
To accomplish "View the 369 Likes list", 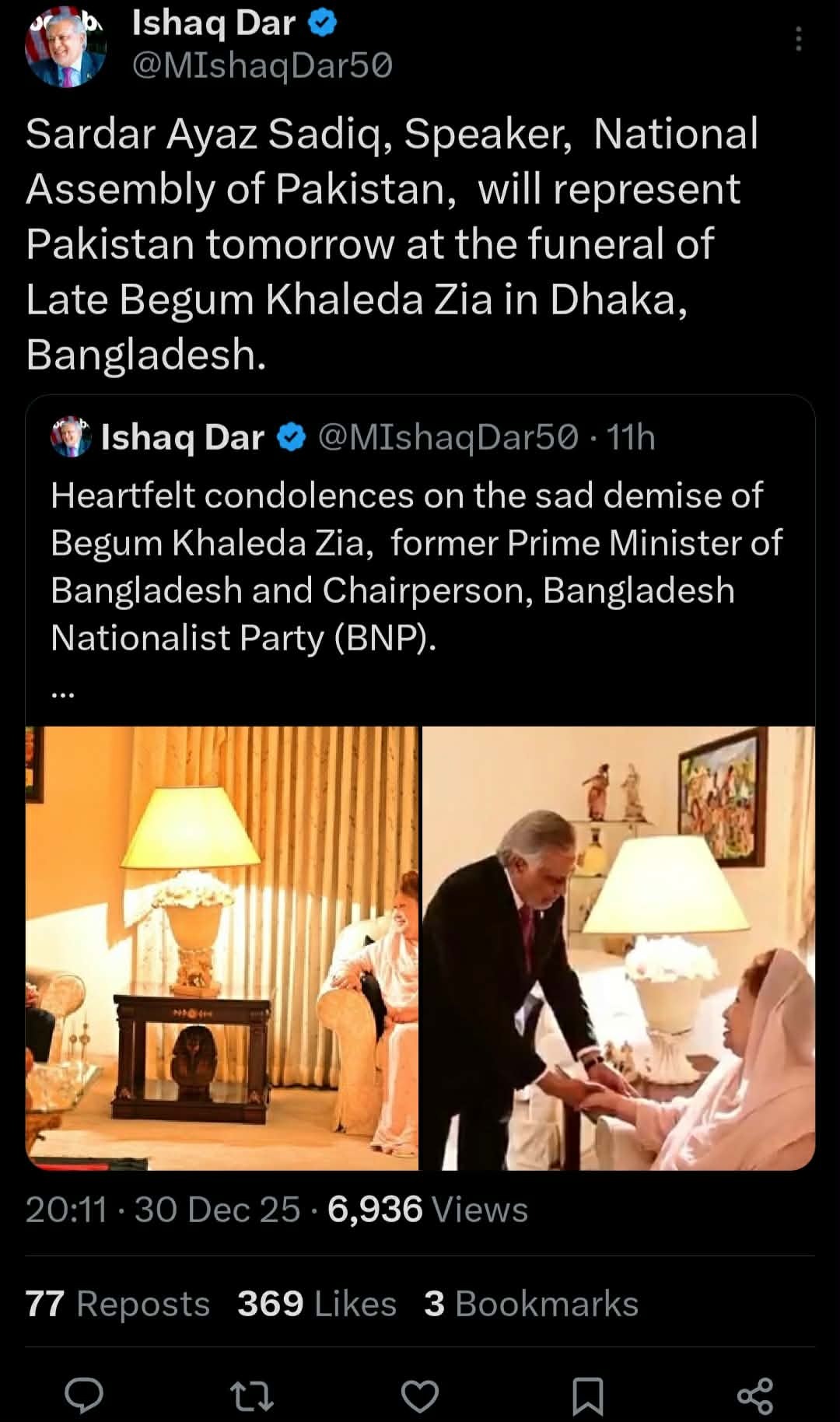I will point(317,1304).
